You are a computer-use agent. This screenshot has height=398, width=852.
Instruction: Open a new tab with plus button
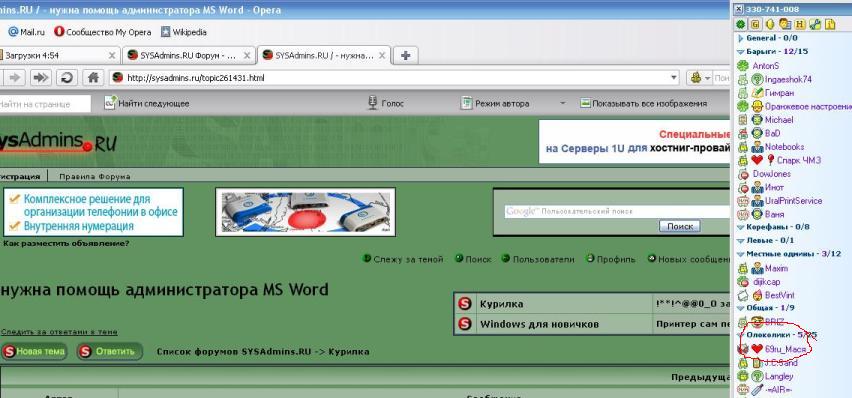pyautogui.click(x=405, y=55)
